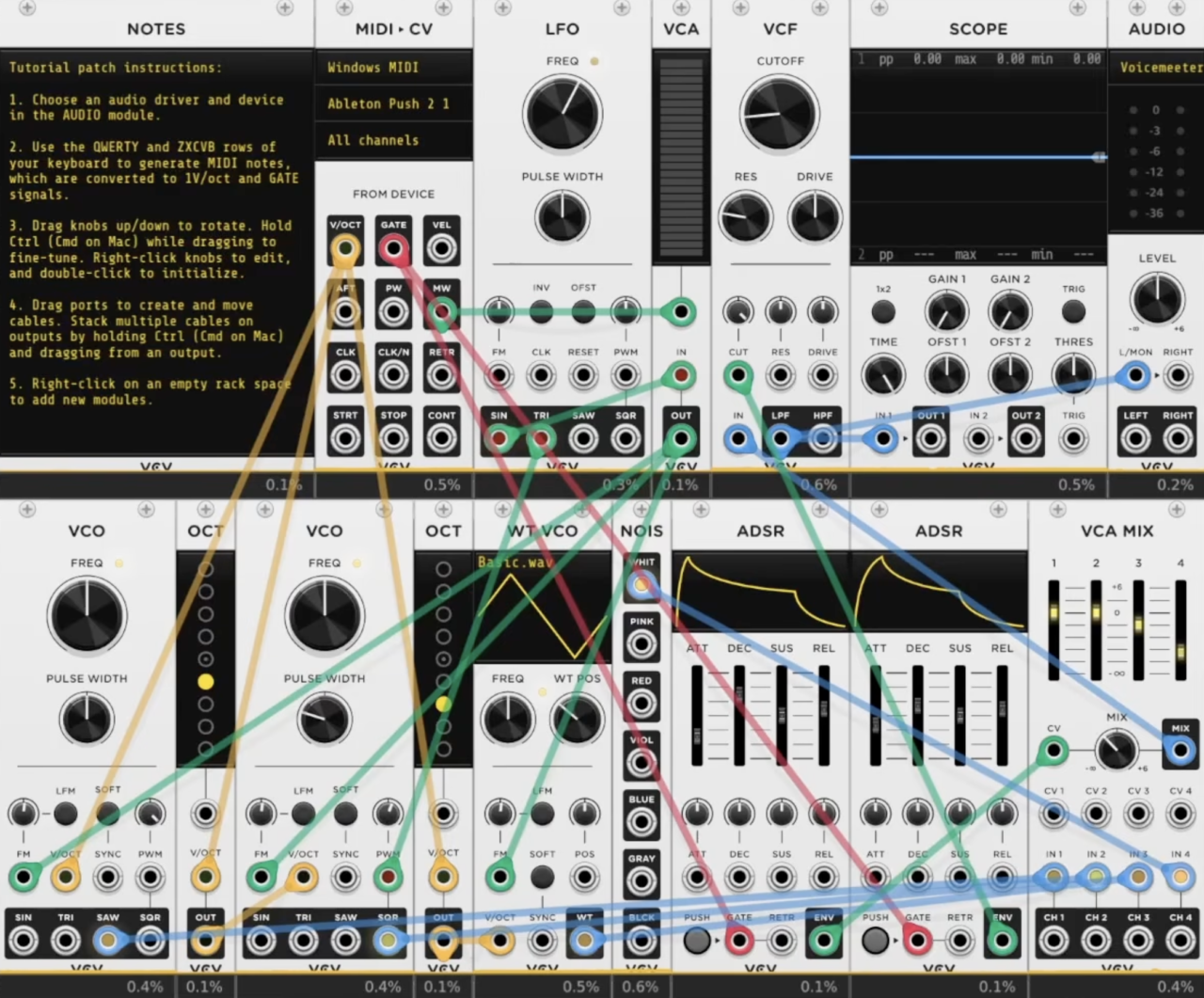Click the VCF LPF output port

780,438
